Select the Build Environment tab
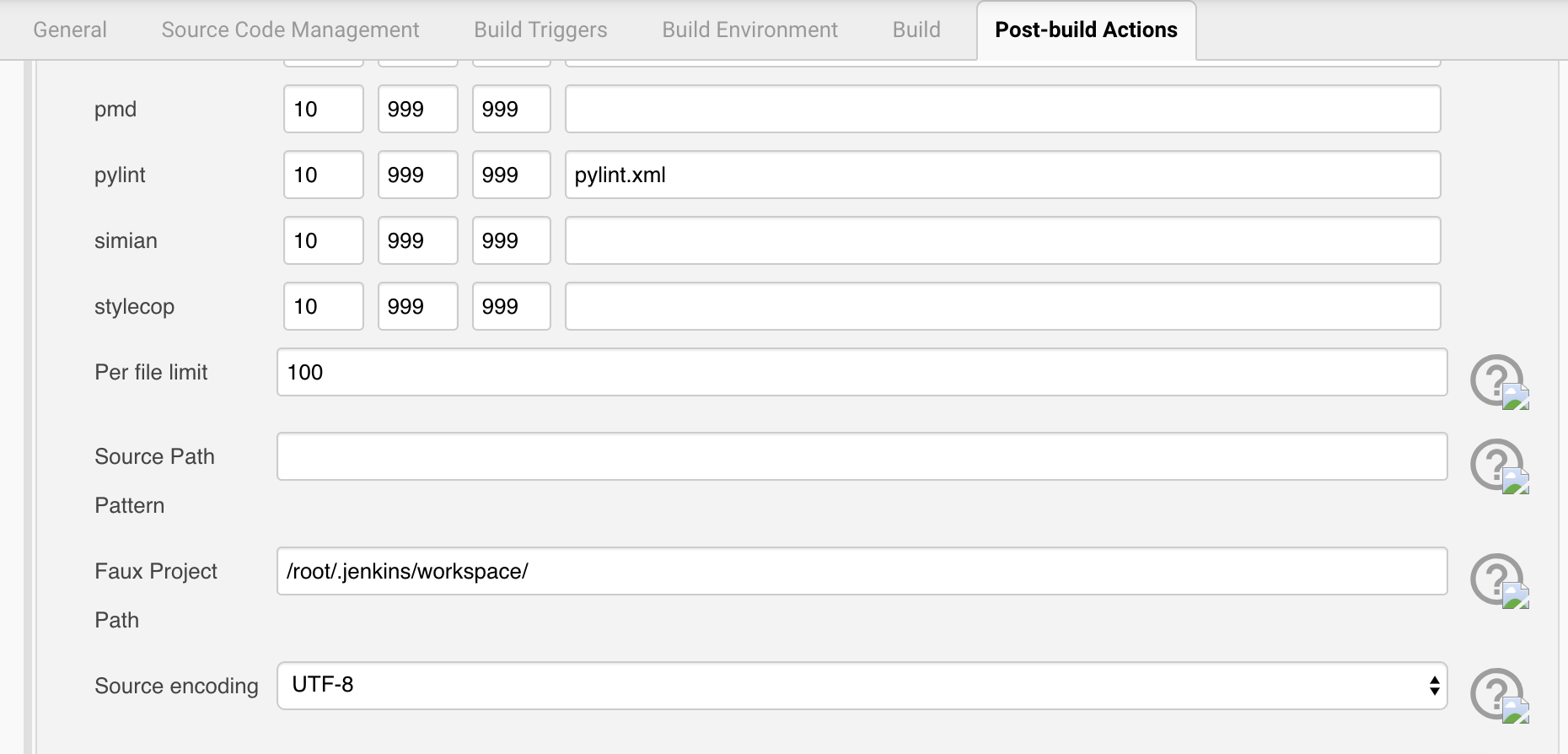Image resolution: width=1568 pixels, height=754 pixels. [x=749, y=30]
